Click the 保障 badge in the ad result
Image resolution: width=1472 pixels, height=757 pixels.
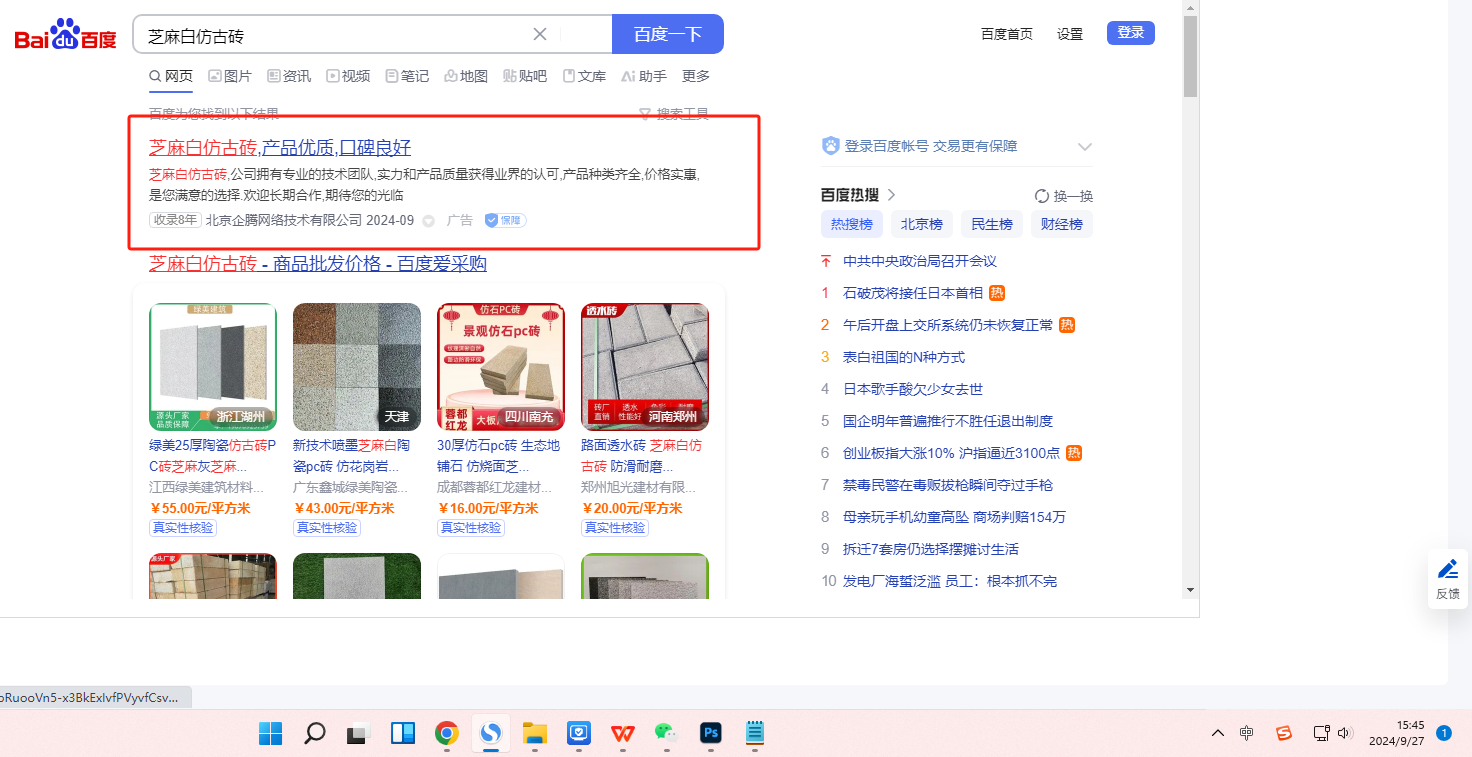coord(506,220)
